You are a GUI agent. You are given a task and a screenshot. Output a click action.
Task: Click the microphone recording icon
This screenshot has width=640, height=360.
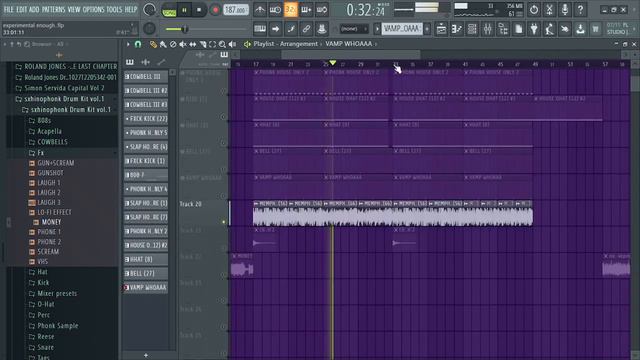565,9
